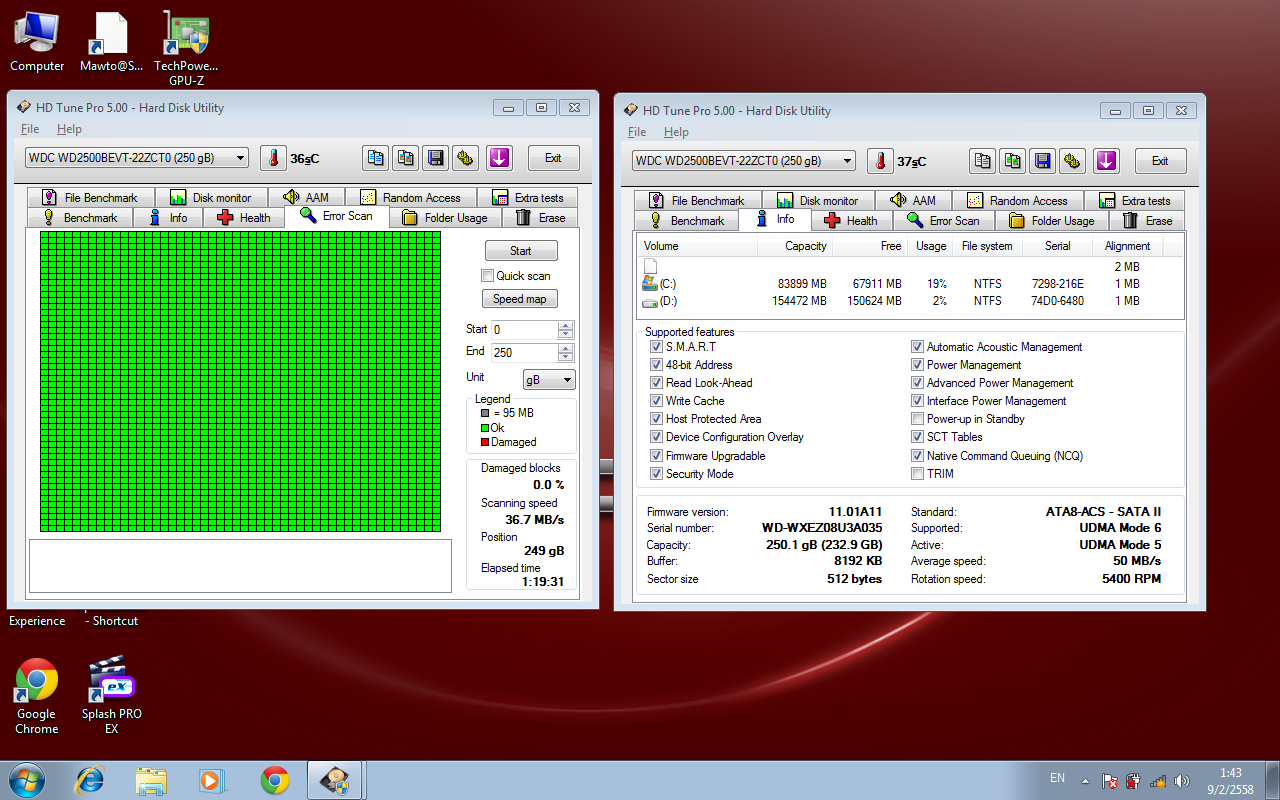Viewport: 1280px width, 800px height.
Task: Click into the End value input field
Action: pos(525,353)
